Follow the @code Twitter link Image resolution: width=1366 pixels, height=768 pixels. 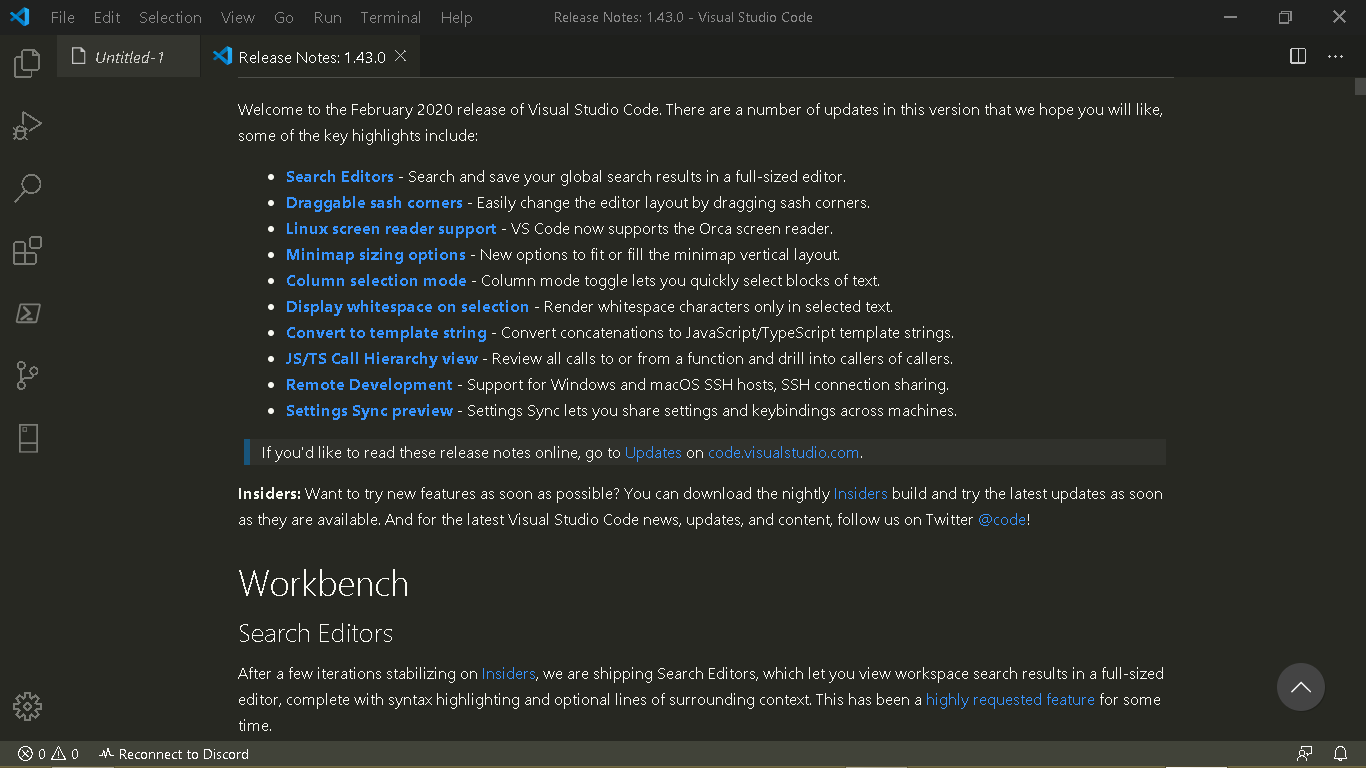coord(1001,519)
